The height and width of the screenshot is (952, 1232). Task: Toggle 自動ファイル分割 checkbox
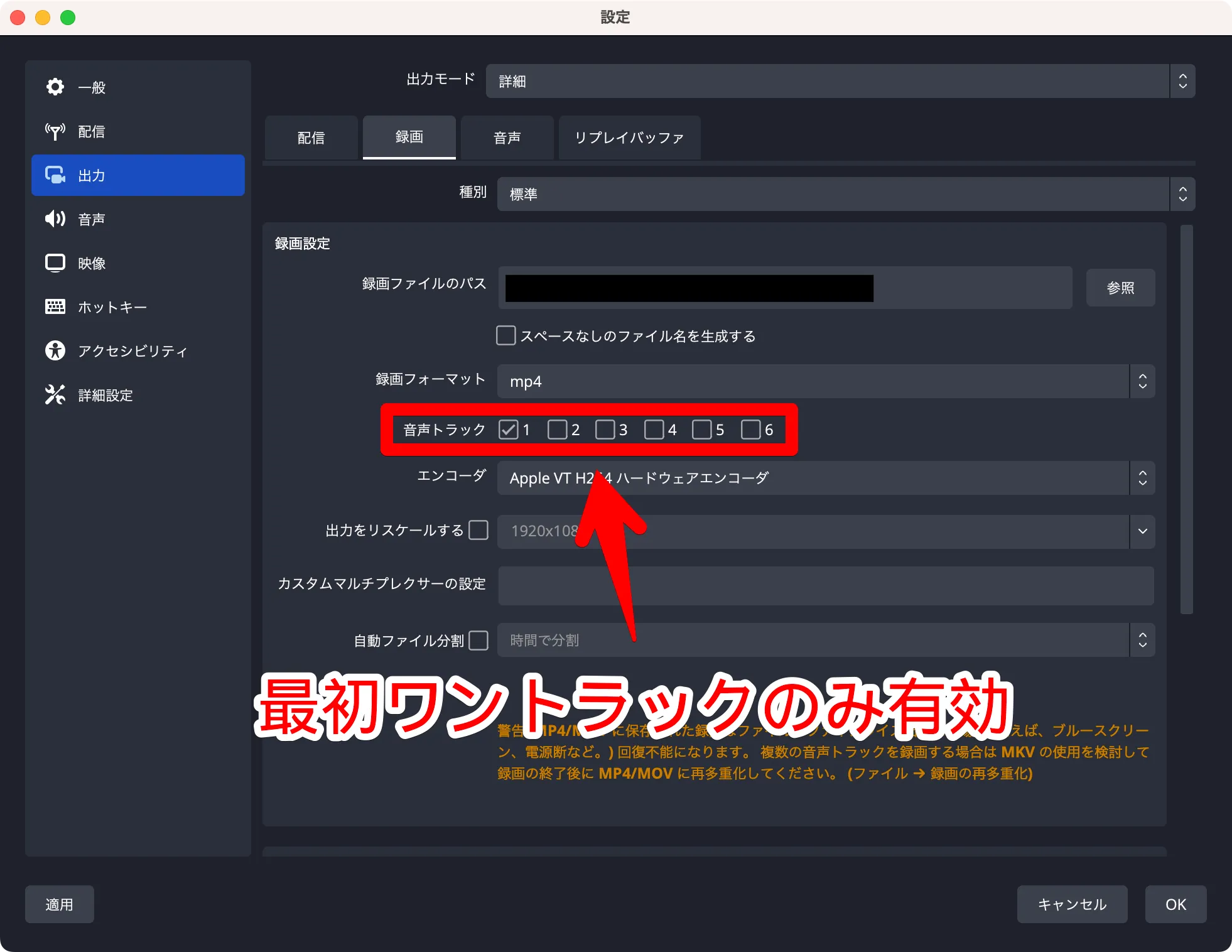pyautogui.click(x=478, y=641)
